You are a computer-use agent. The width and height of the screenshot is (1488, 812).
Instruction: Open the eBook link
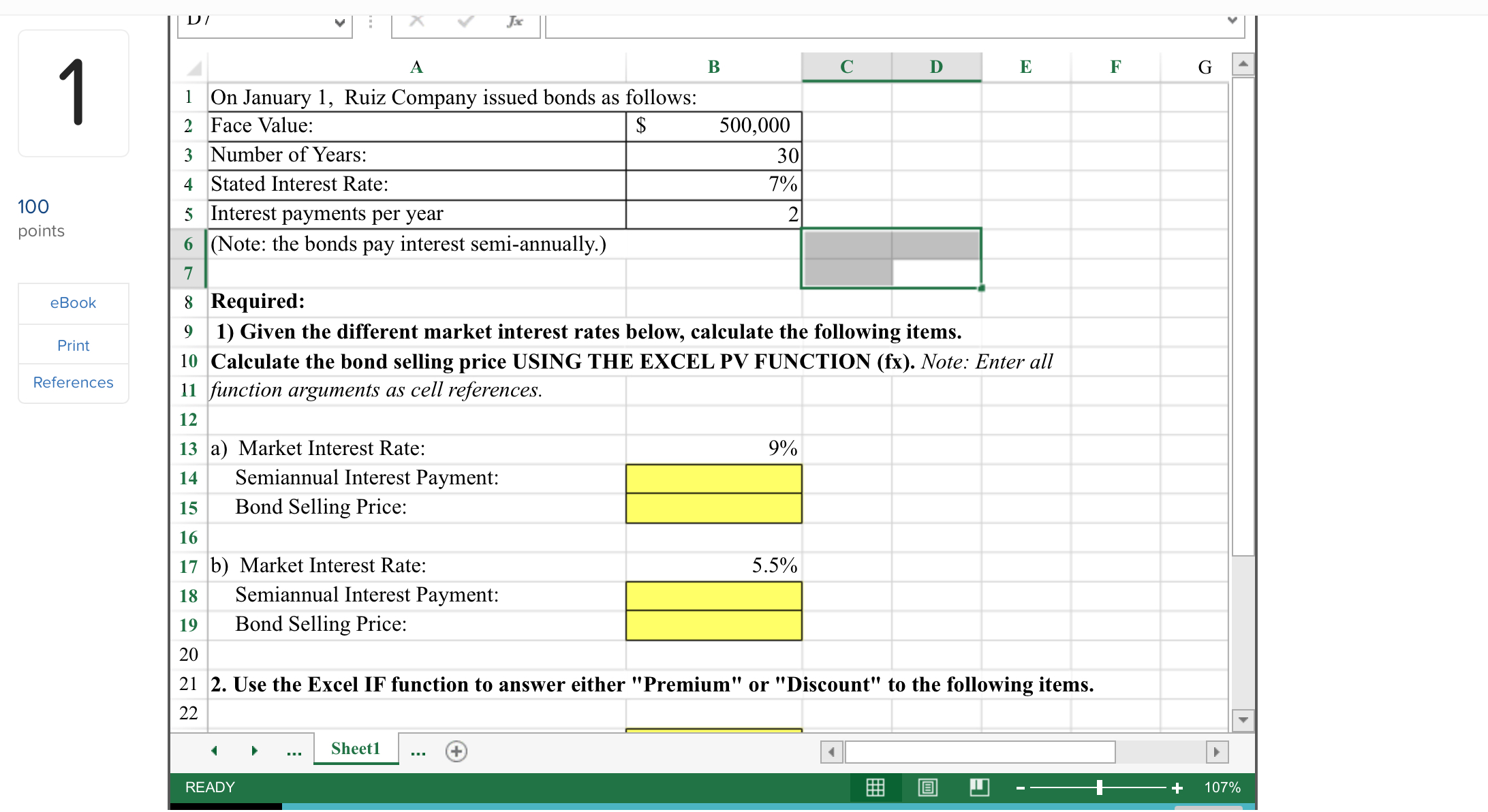point(73,303)
